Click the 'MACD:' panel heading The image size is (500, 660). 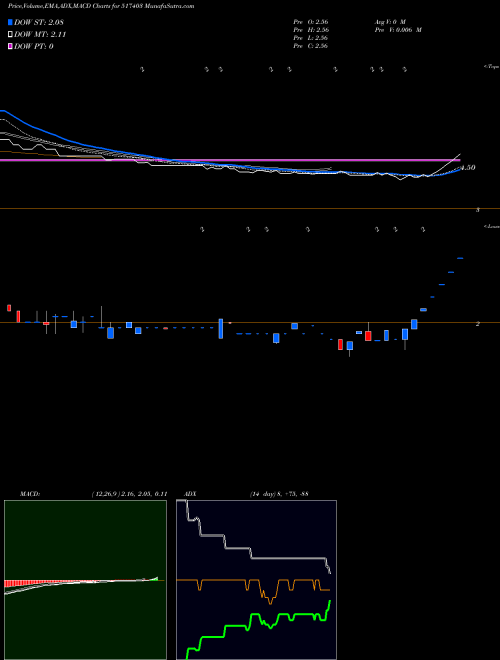click(30, 494)
